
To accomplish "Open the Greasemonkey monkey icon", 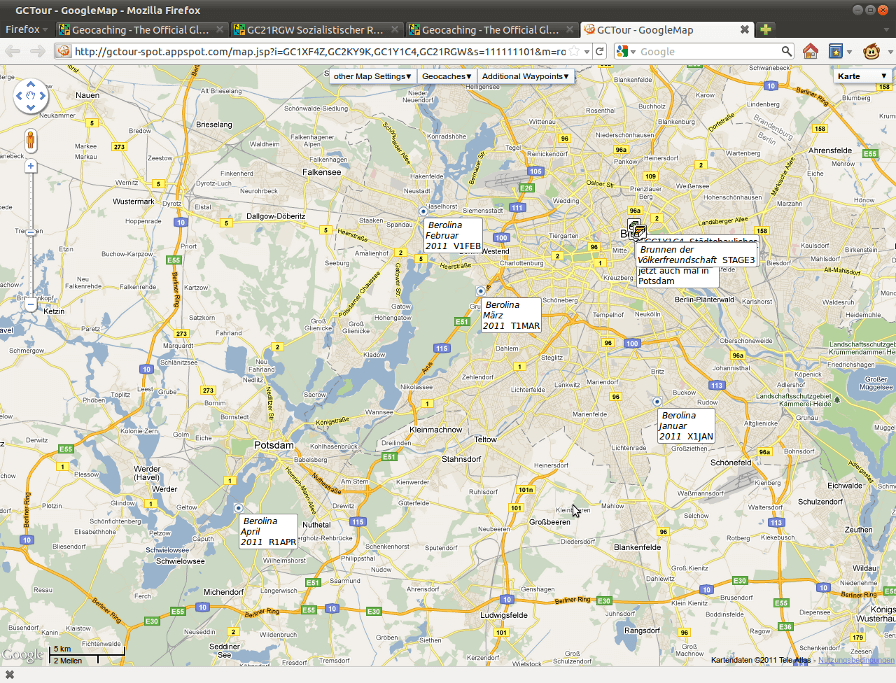I will click(871, 51).
